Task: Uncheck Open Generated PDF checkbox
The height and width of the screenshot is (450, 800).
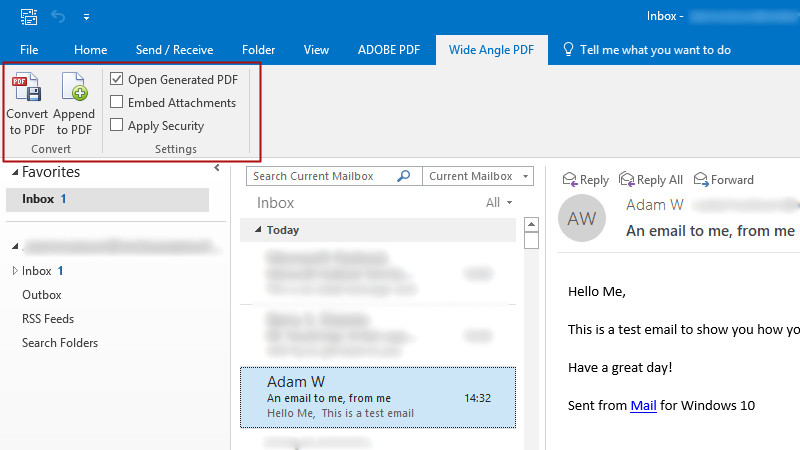Action: [x=117, y=79]
